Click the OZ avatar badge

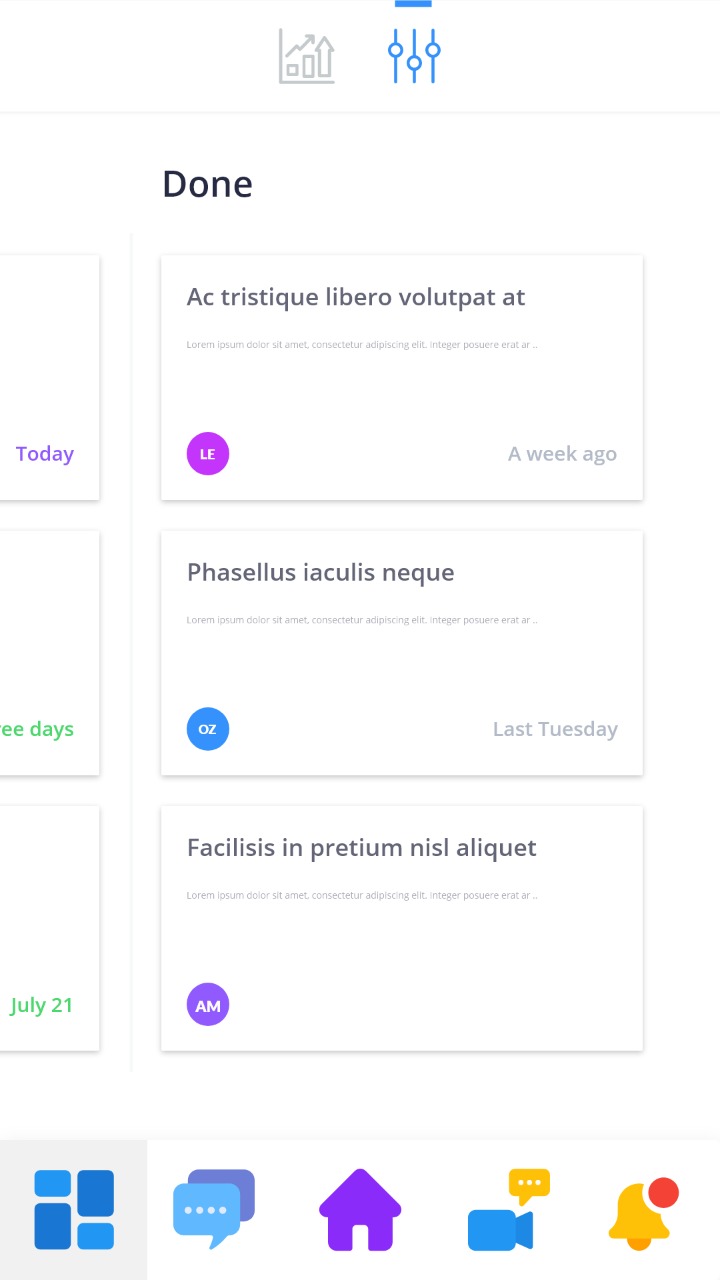click(208, 729)
